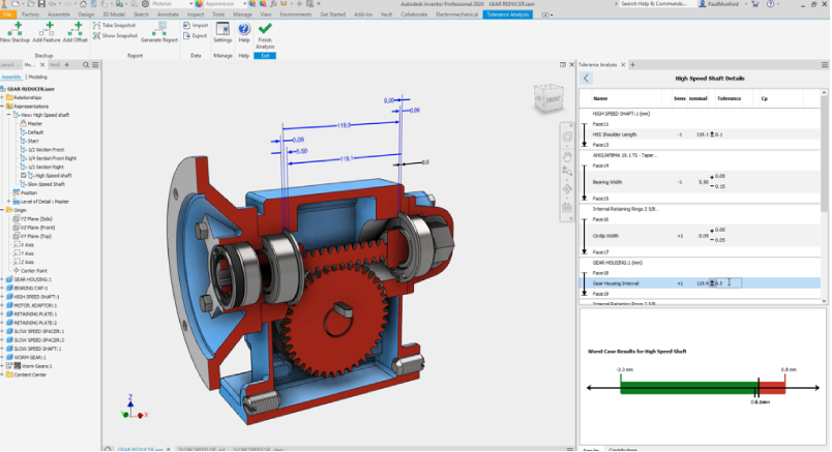832x452 pixels.
Task: Import tolerance analysis data
Action: click(x=196, y=25)
